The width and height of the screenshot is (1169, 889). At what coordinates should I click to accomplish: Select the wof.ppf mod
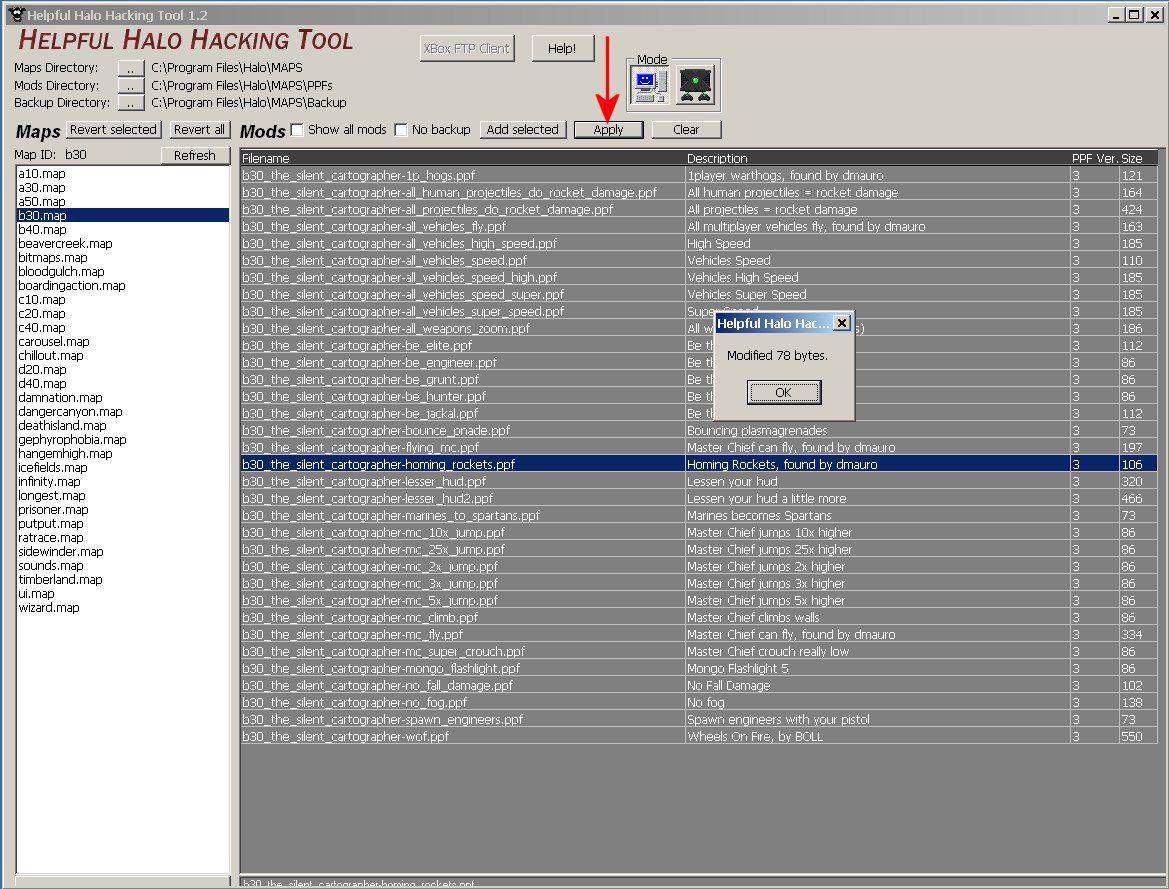tap(699, 736)
